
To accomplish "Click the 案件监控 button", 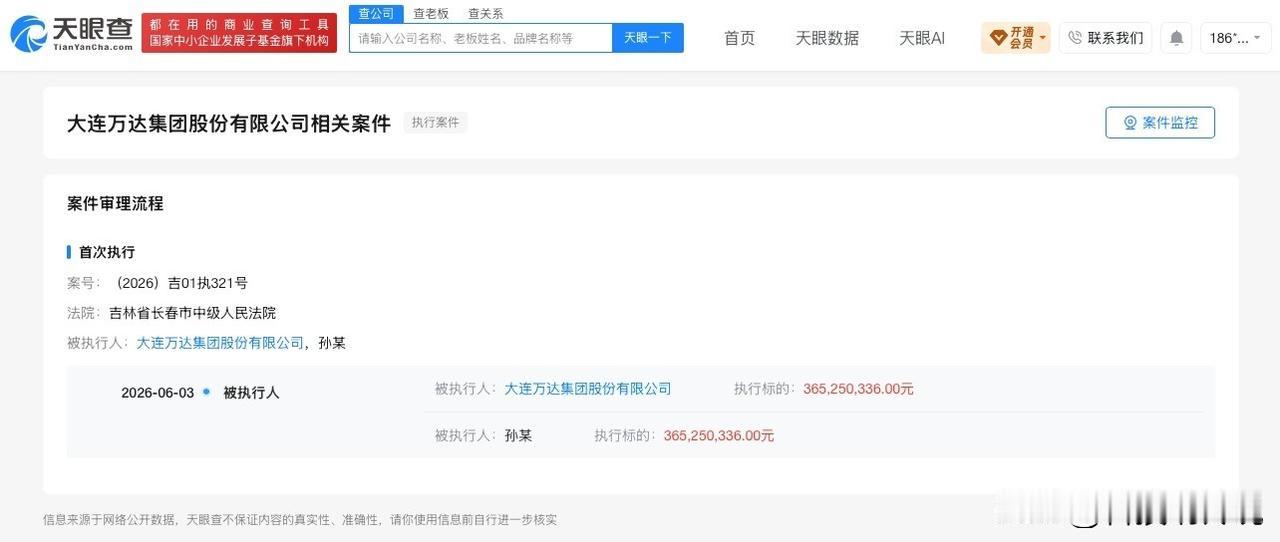I will (1160, 123).
